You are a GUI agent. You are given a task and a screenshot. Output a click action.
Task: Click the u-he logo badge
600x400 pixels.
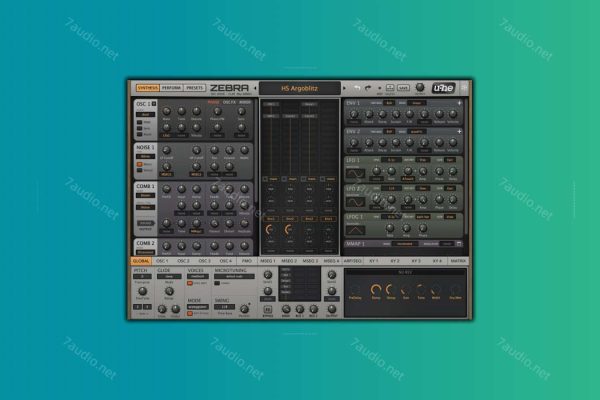(443, 88)
